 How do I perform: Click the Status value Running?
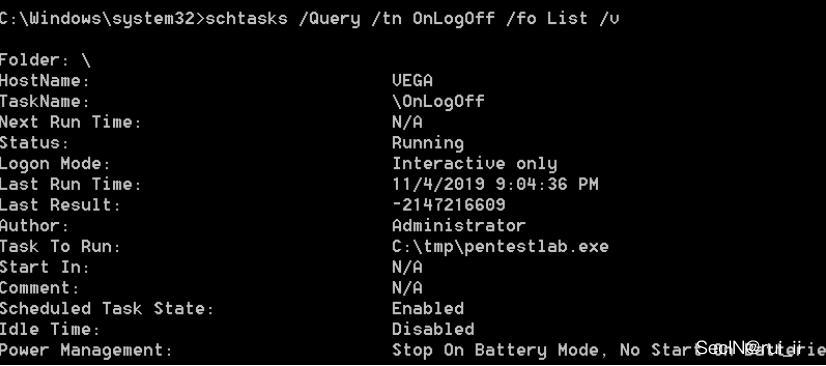(x=428, y=143)
